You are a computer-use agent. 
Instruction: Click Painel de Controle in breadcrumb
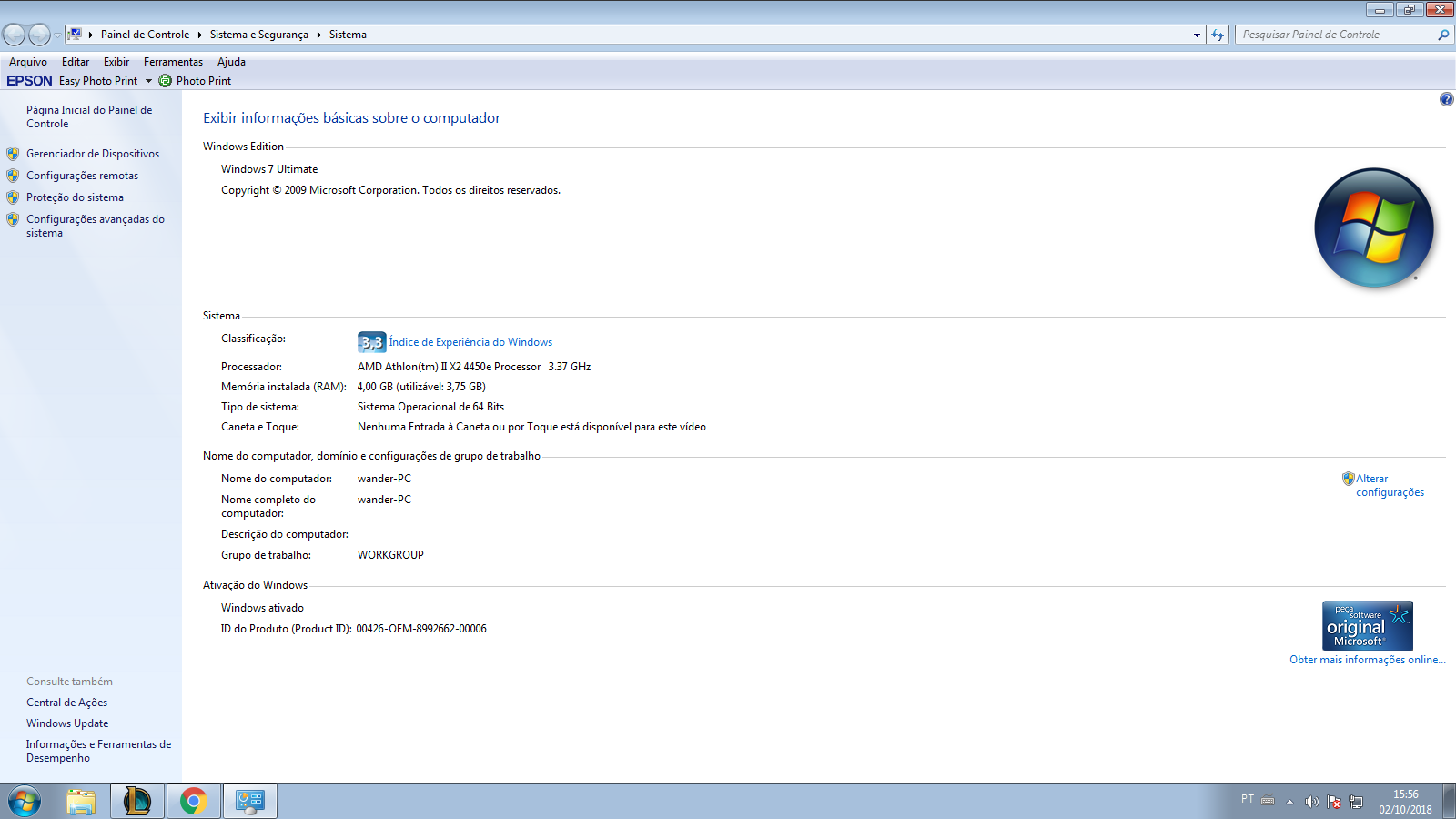(145, 35)
